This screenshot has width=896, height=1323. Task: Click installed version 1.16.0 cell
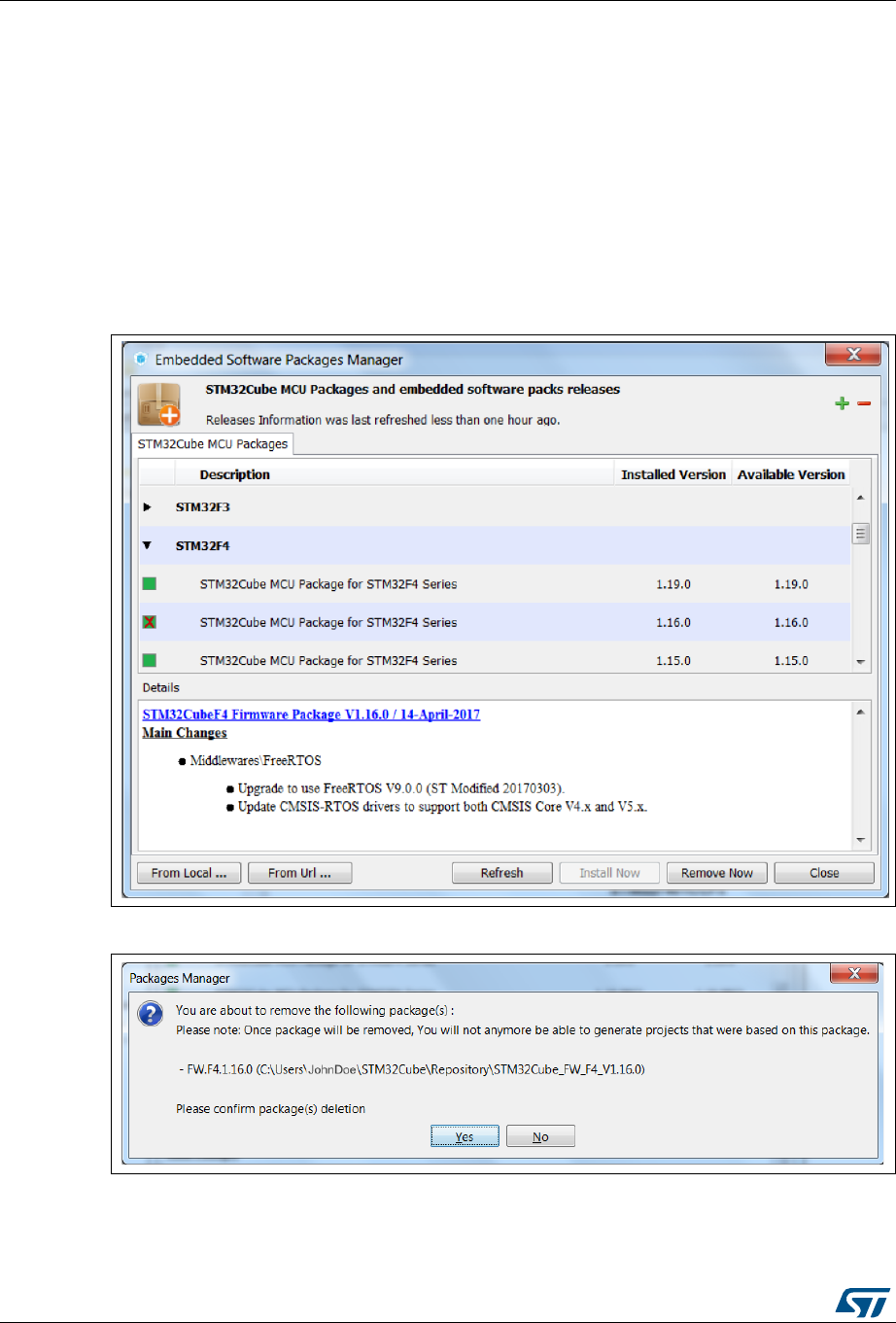tap(673, 622)
